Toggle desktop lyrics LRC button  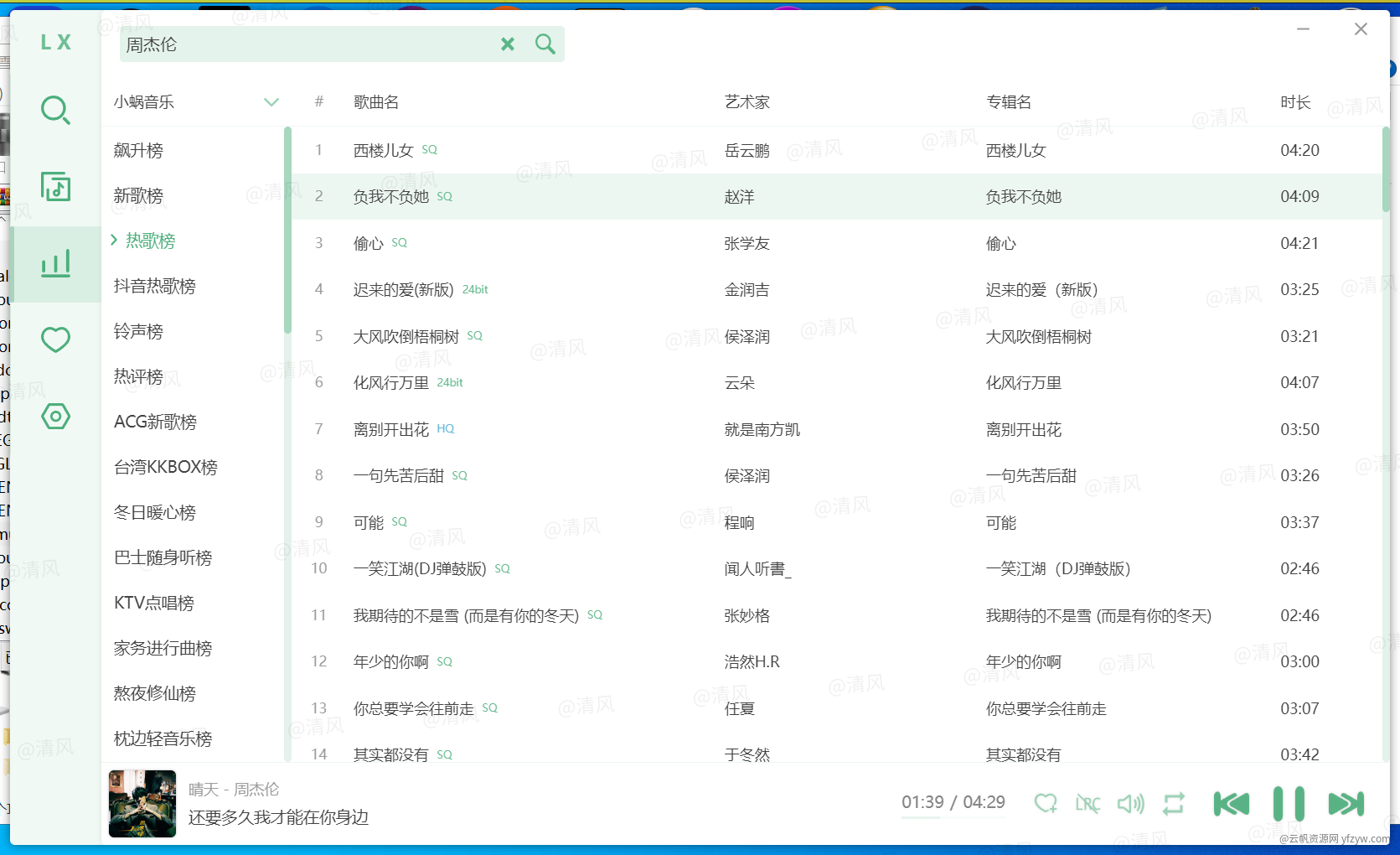[1087, 803]
